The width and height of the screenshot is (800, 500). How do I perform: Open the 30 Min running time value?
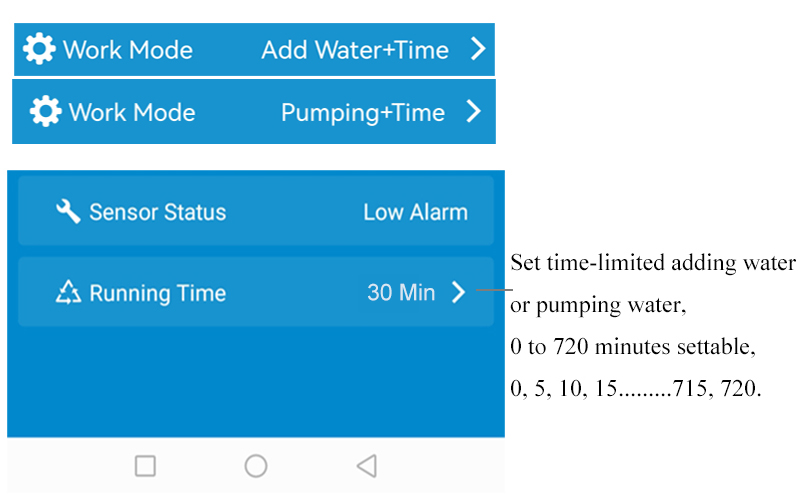pyautogui.click(x=401, y=293)
